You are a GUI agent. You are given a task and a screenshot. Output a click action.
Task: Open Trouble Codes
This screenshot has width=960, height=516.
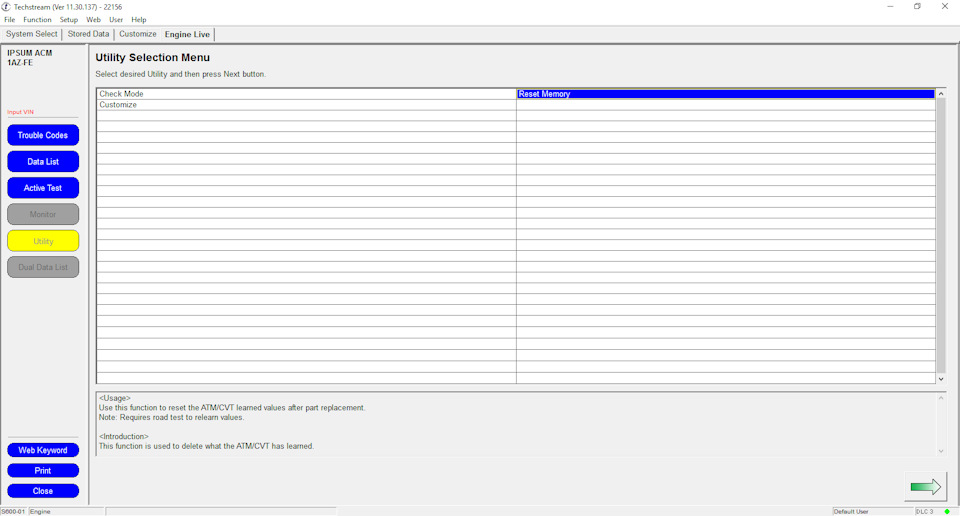point(43,135)
